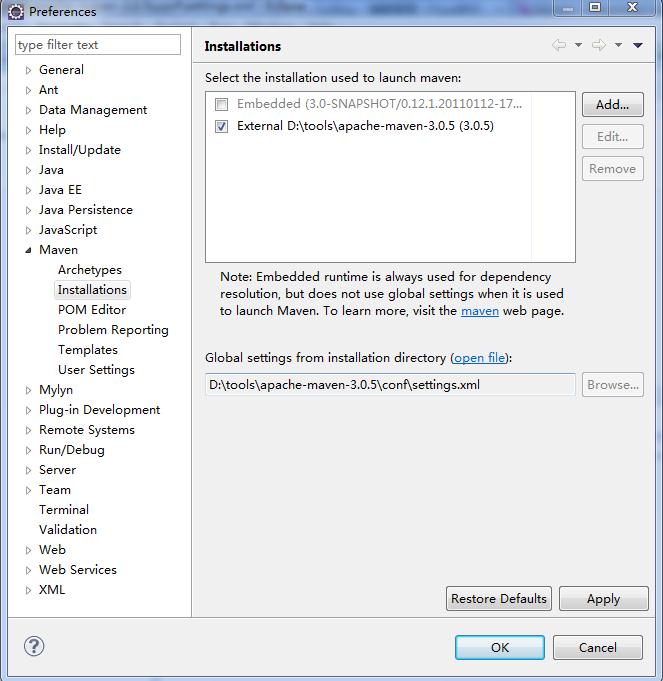Viewport: 663px width, 681px height.
Task: Expand the Run/Debug node
Action: [x=28, y=450]
